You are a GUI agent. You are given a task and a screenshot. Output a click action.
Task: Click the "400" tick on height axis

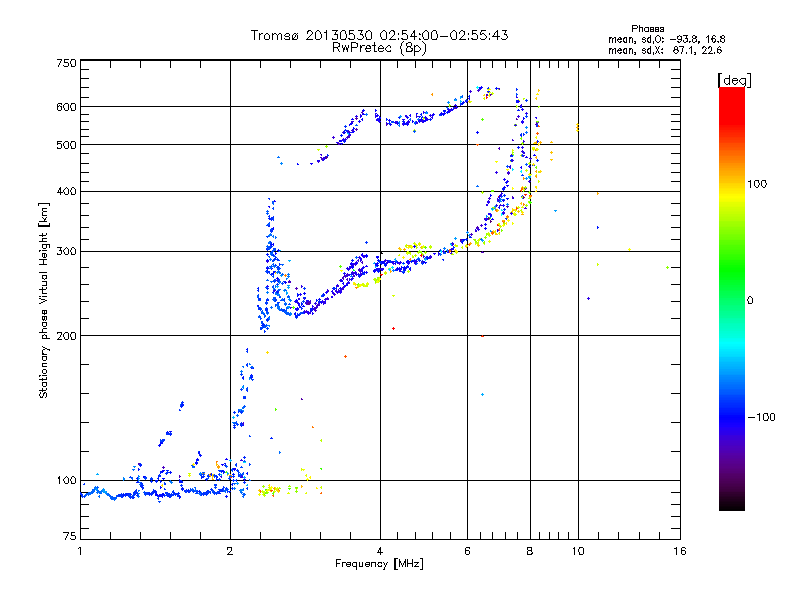coord(66,192)
